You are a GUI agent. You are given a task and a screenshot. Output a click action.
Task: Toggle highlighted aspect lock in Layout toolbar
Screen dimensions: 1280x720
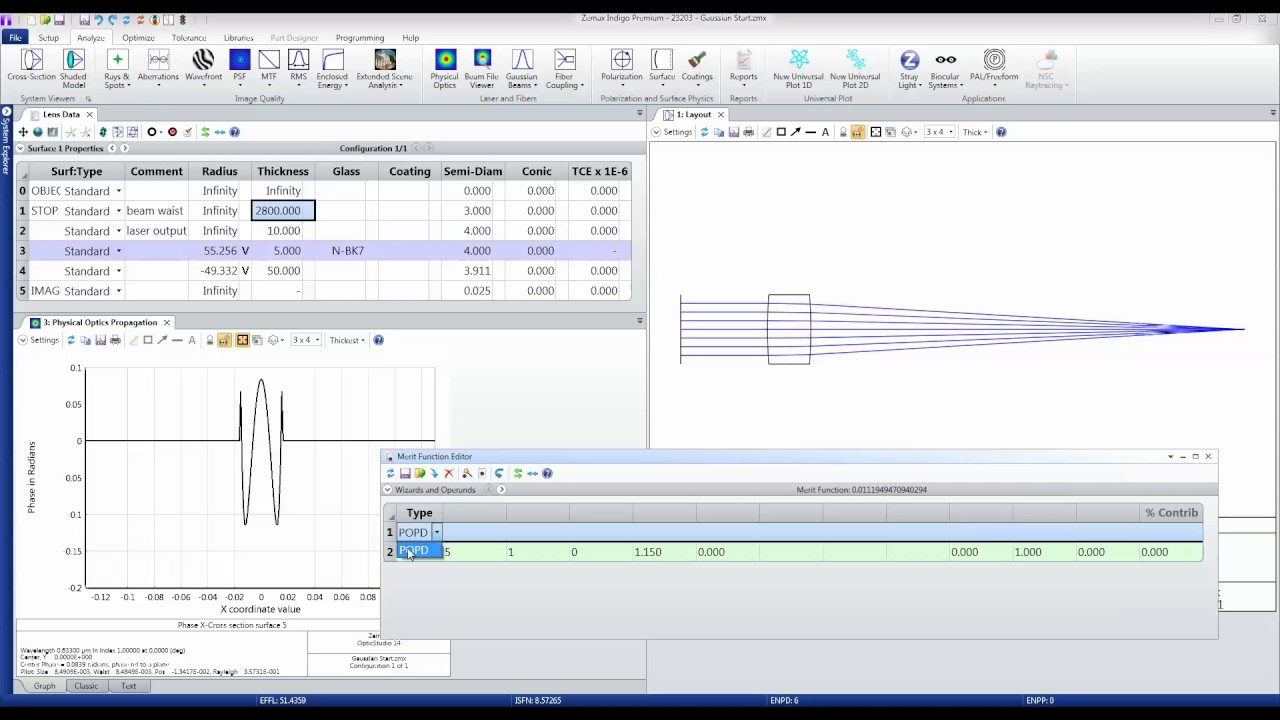point(857,132)
